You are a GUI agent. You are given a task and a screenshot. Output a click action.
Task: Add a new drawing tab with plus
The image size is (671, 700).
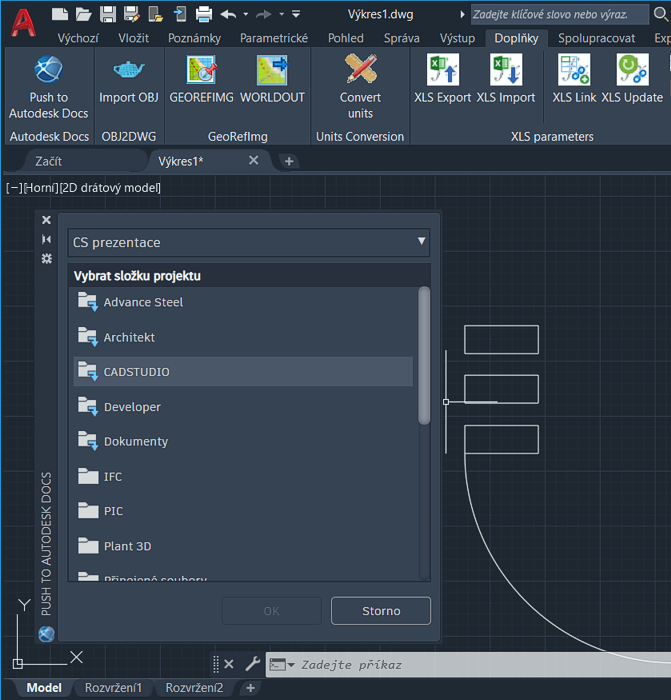(x=289, y=161)
